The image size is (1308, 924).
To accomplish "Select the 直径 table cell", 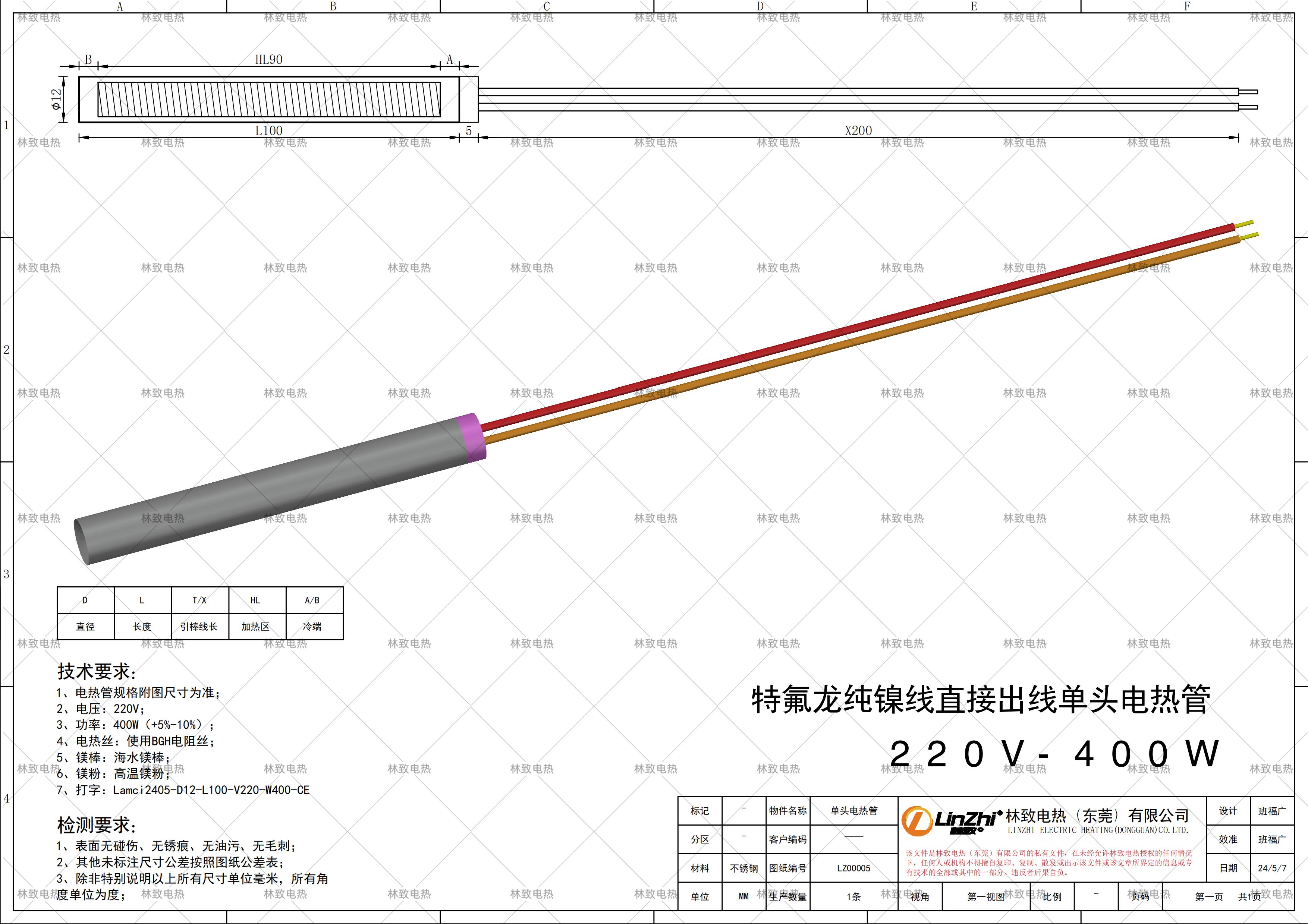I will click(85, 626).
